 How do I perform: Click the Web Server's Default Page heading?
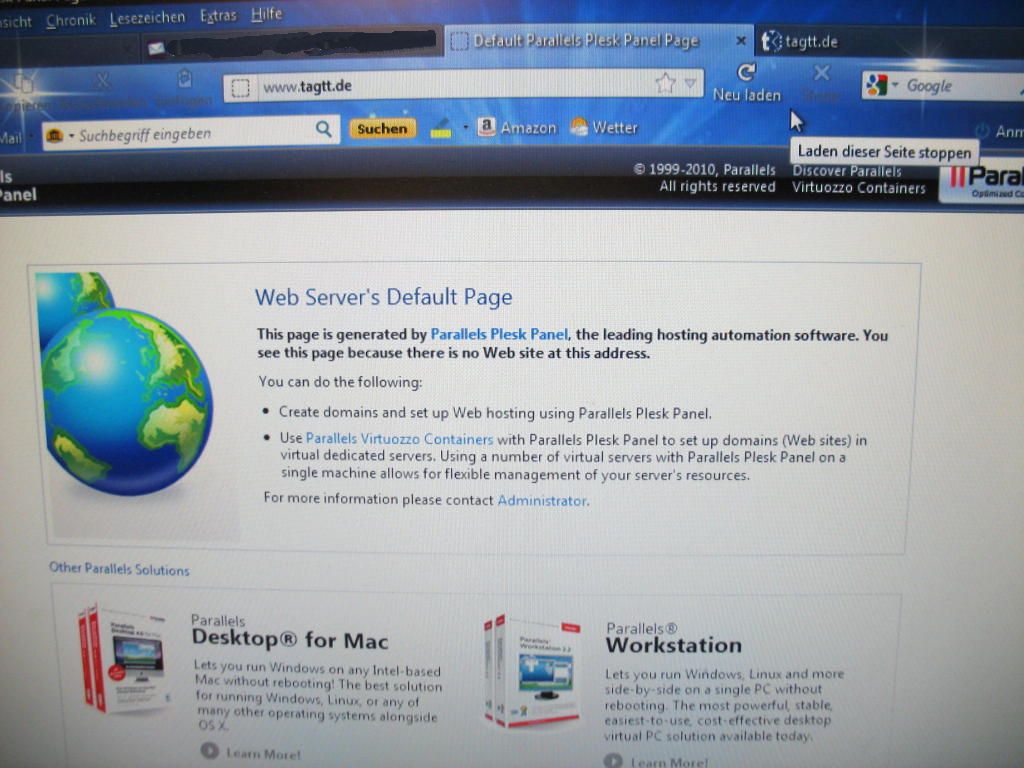pos(383,297)
